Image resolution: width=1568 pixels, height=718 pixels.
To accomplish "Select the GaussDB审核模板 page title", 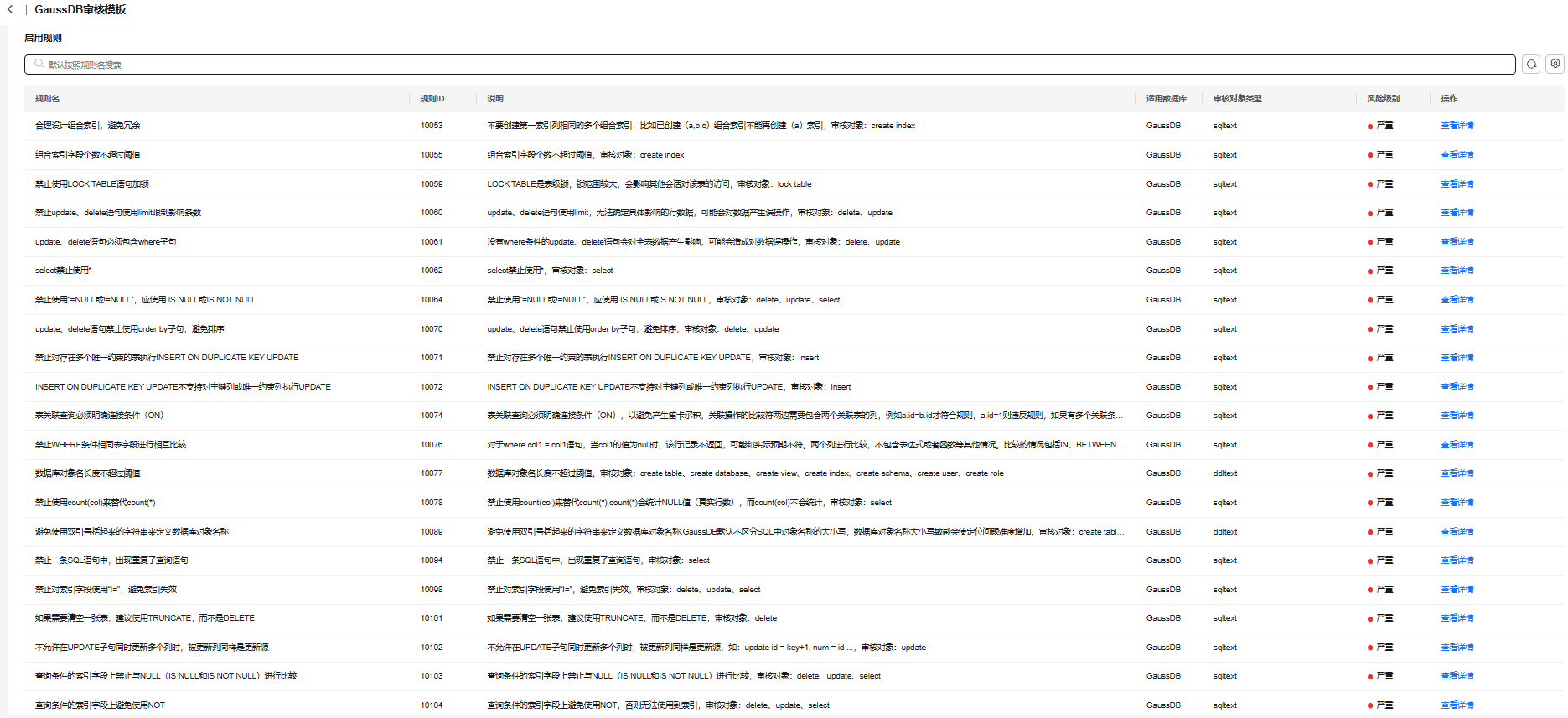I will (x=80, y=9).
